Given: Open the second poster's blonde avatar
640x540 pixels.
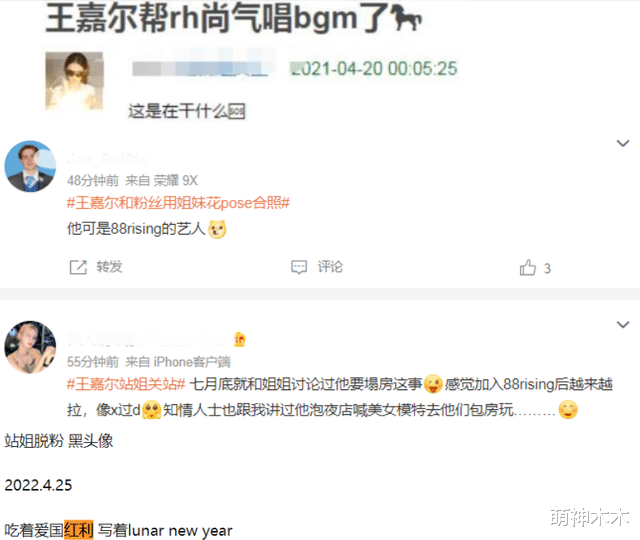Looking at the screenshot, I should click(30, 347).
